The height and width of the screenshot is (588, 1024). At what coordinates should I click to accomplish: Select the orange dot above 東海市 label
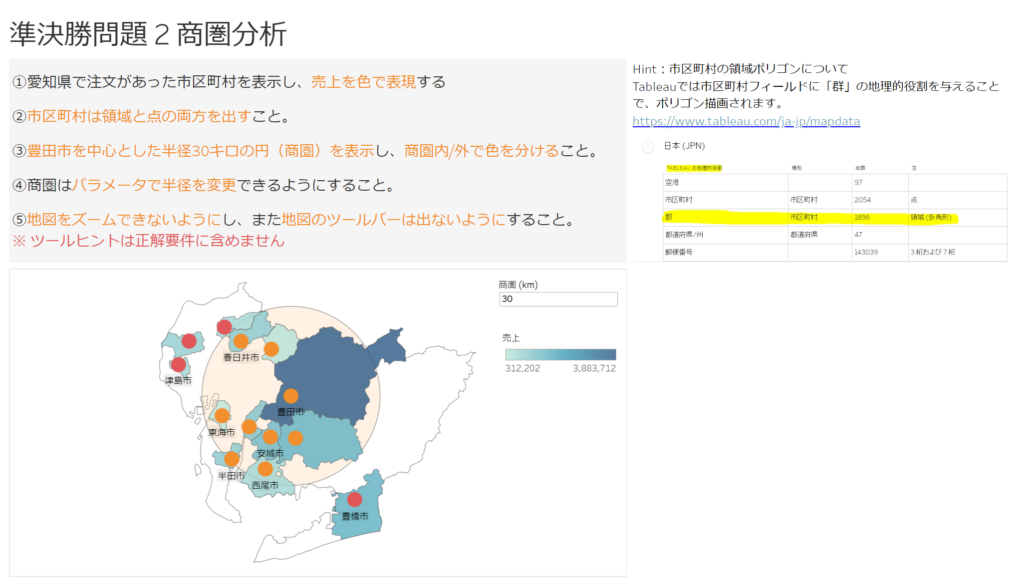click(221, 416)
